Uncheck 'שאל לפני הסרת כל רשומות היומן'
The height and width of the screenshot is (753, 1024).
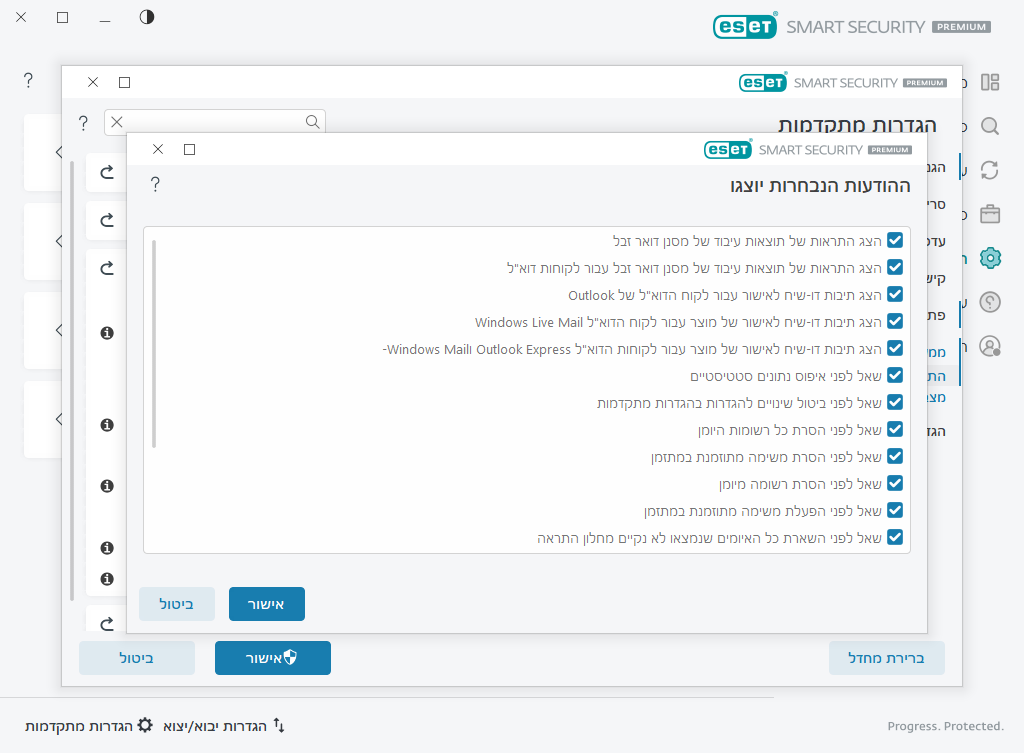coord(895,430)
